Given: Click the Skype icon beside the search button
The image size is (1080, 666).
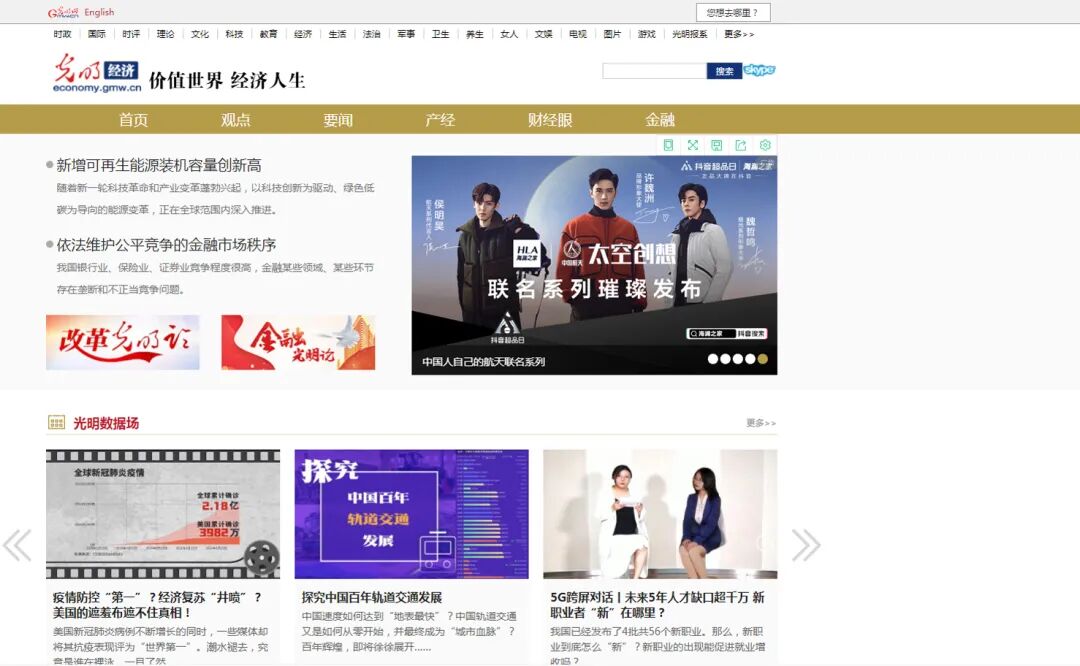Looking at the screenshot, I should click(759, 70).
